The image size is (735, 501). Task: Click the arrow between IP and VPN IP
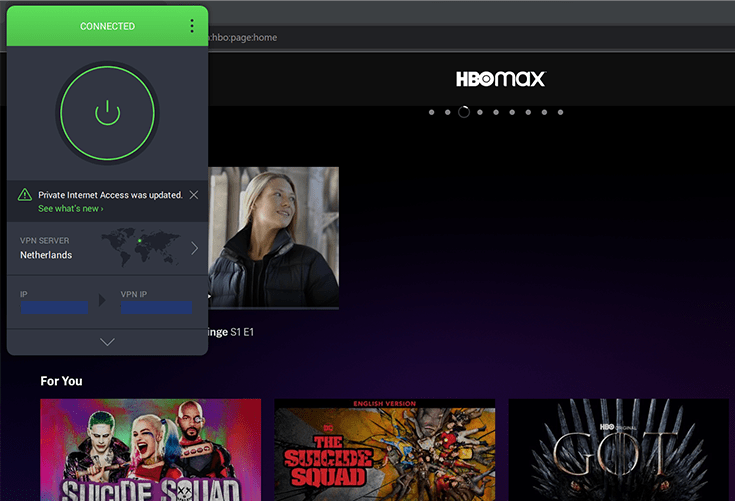(x=102, y=300)
